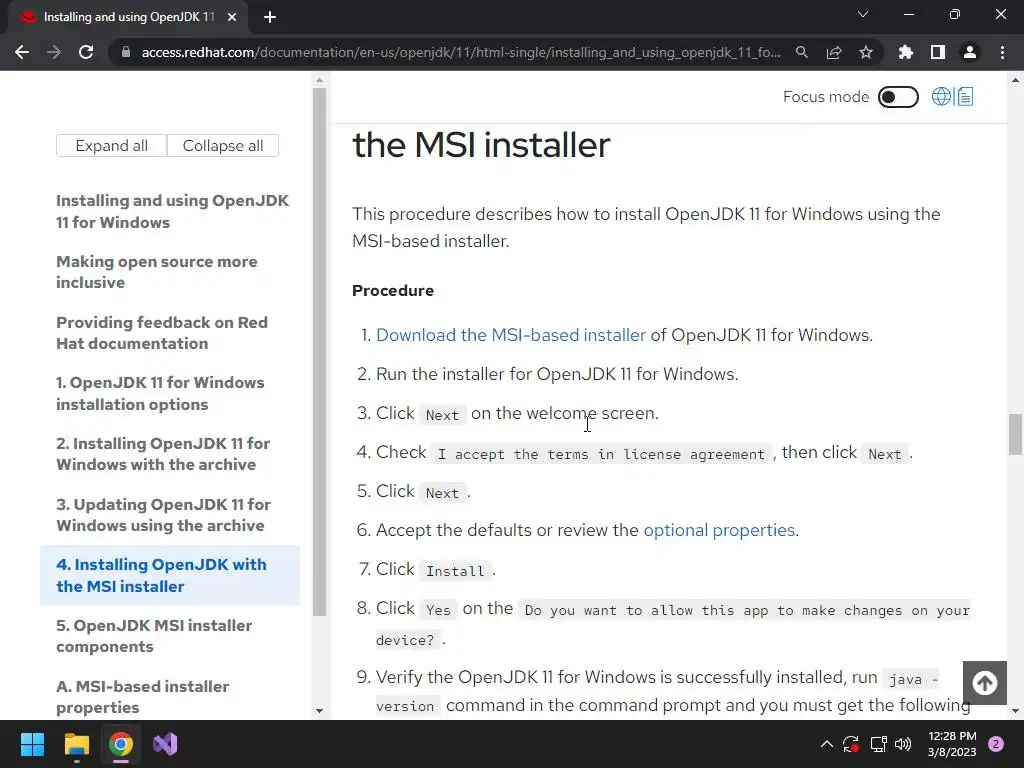Viewport: 1024px width, 768px height.
Task: Open Installing and using OpenJDK 11 for Windows
Action: pyautogui.click(x=172, y=212)
